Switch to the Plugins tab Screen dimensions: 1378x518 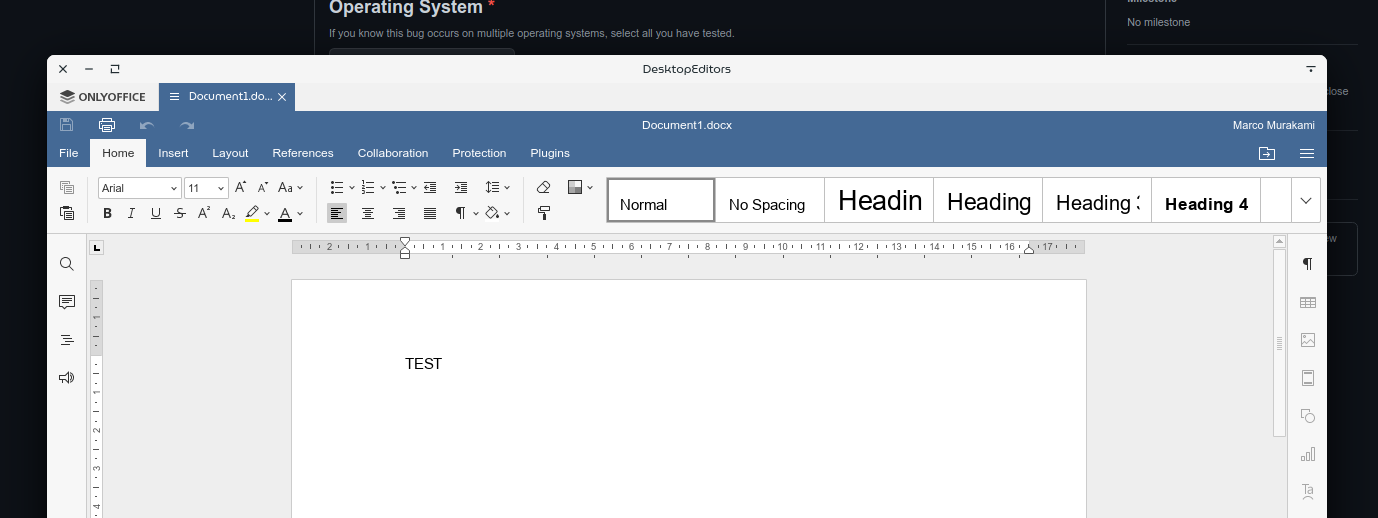[x=550, y=153]
